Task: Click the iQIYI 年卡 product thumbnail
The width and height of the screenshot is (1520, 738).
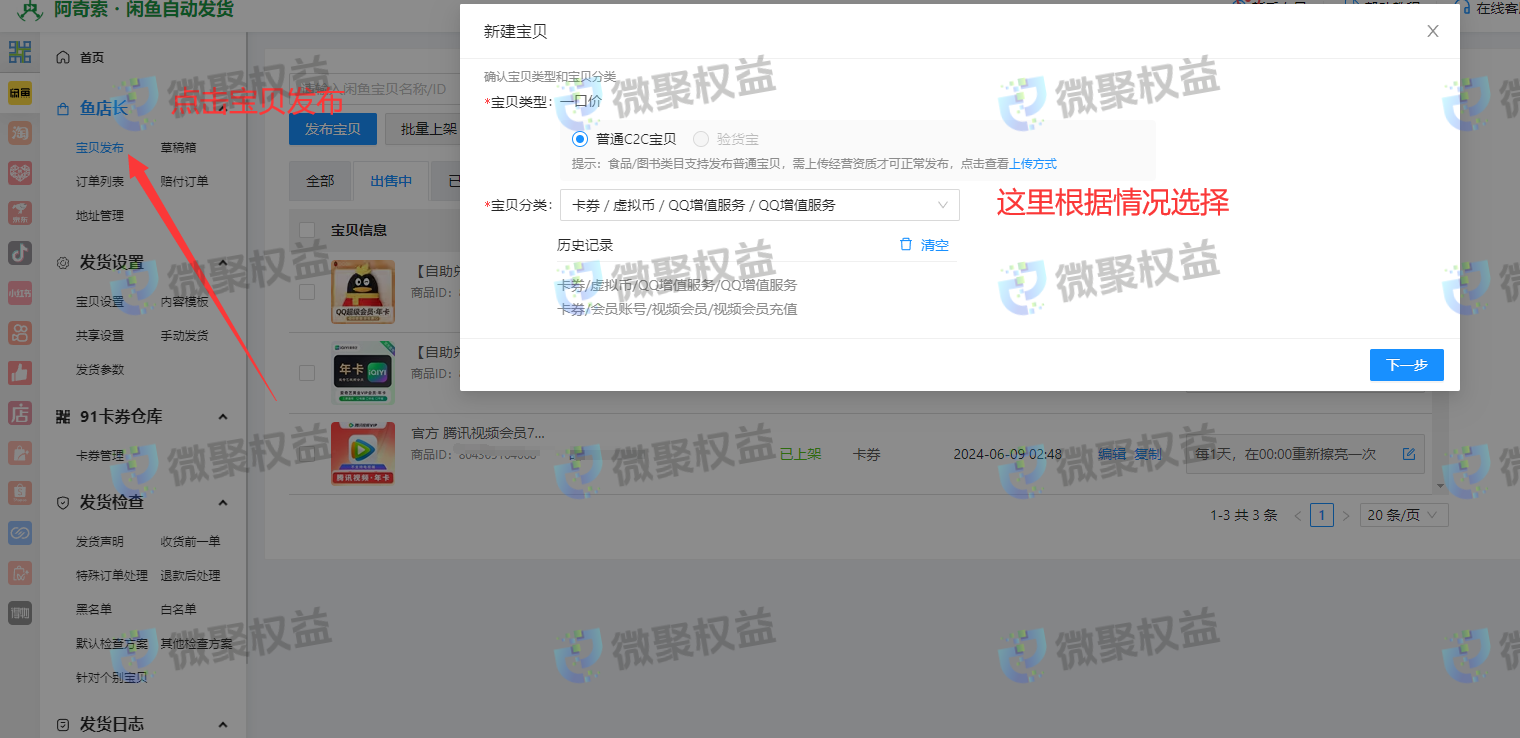Action: coord(363,373)
